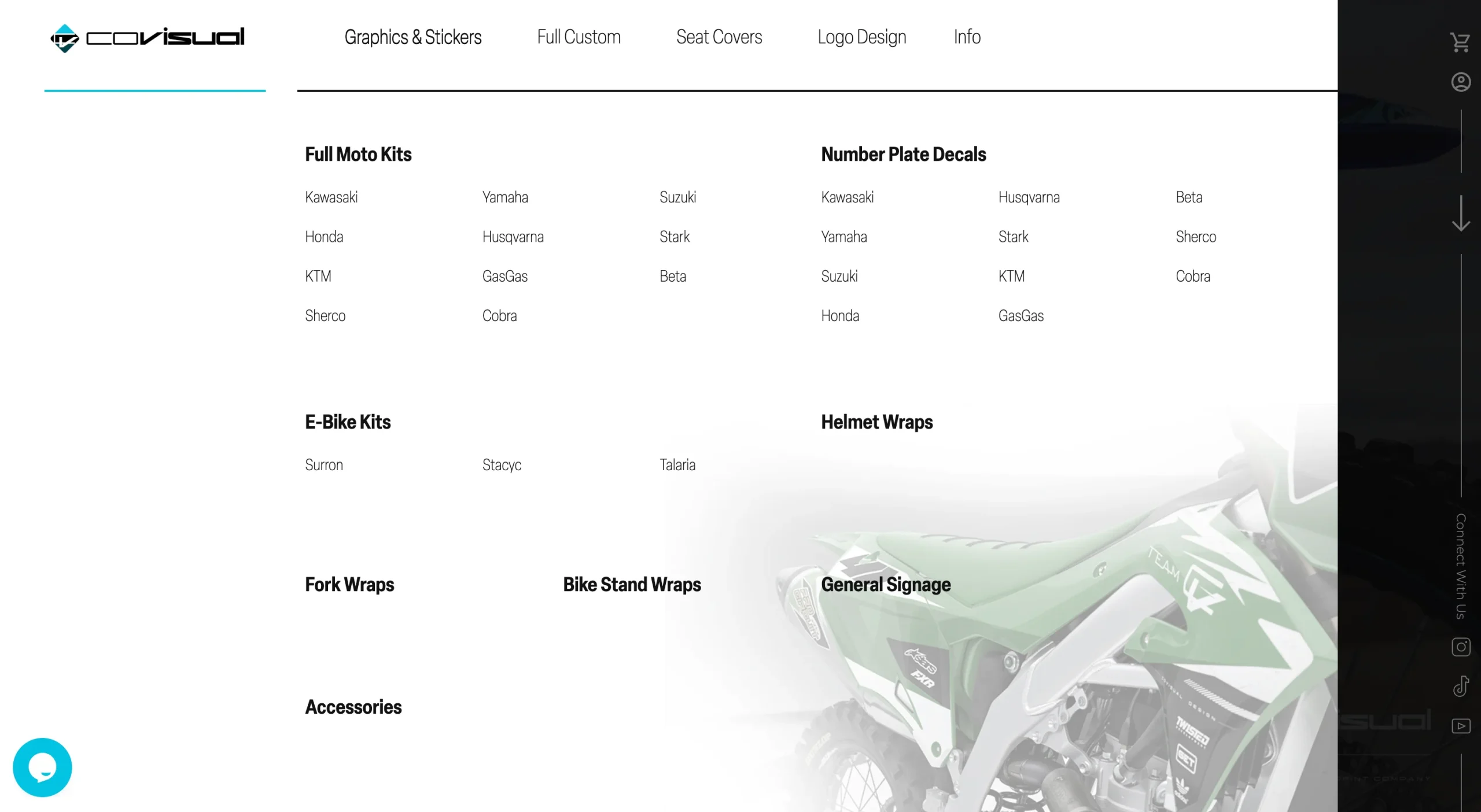The height and width of the screenshot is (812, 1481).
Task: Select Honda under Number Plate Decals
Action: [x=840, y=316]
